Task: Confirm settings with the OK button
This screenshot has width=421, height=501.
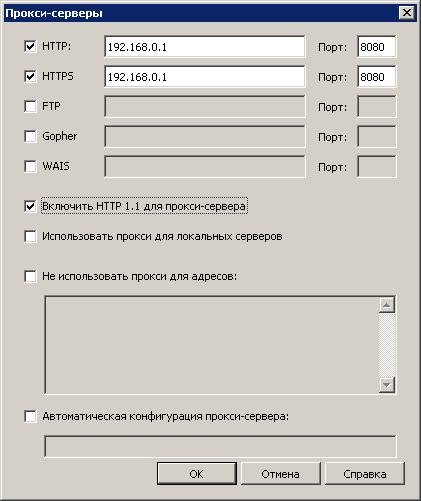Action: [197, 474]
